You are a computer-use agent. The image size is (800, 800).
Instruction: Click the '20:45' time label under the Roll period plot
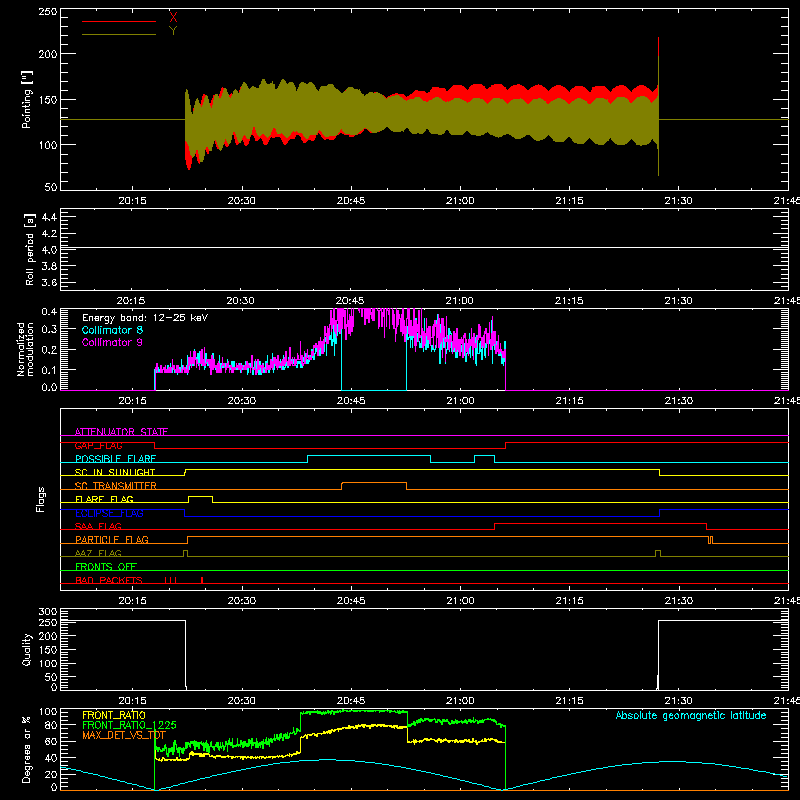click(x=350, y=301)
